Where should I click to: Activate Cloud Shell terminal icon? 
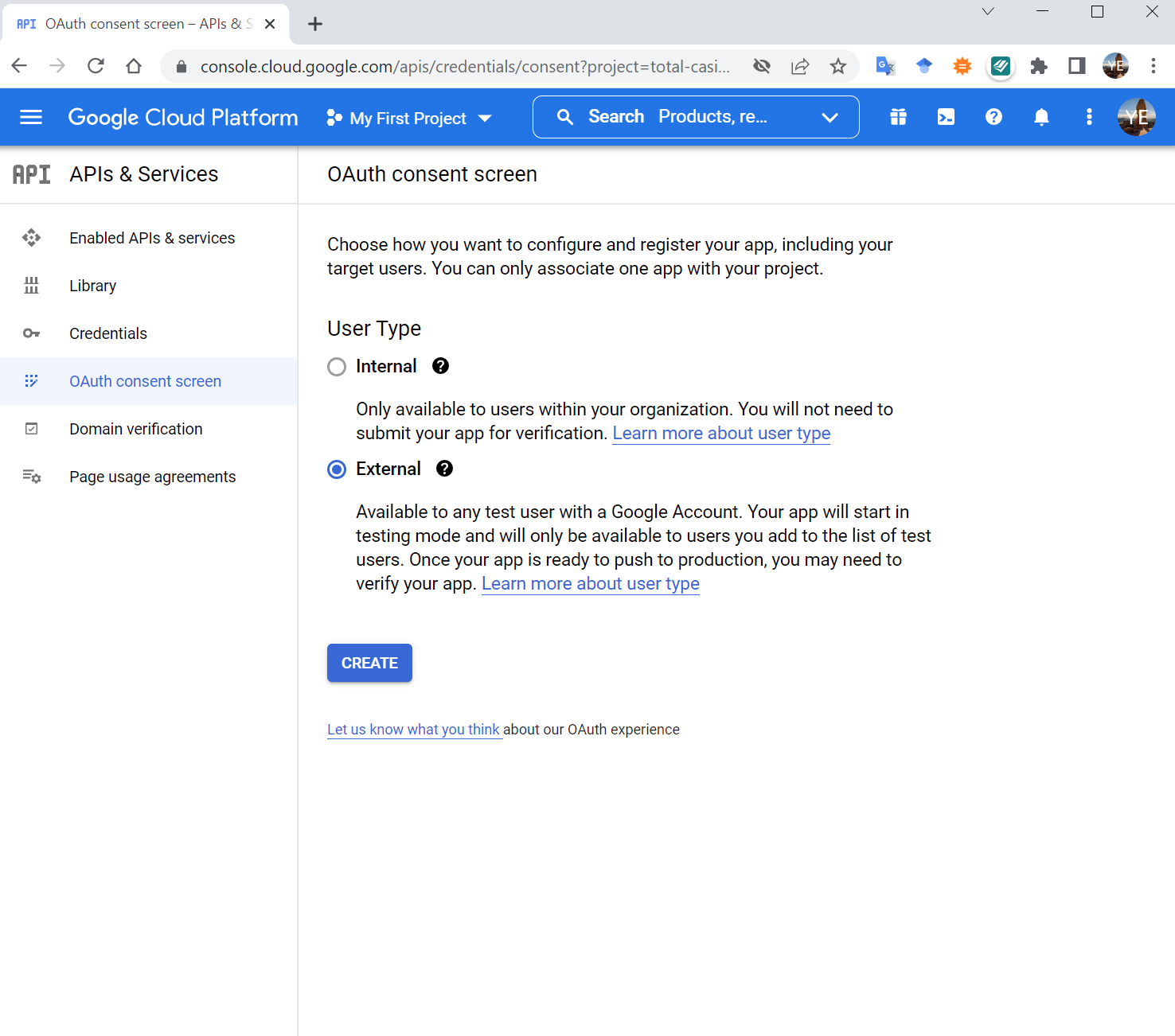pos(946,117)
